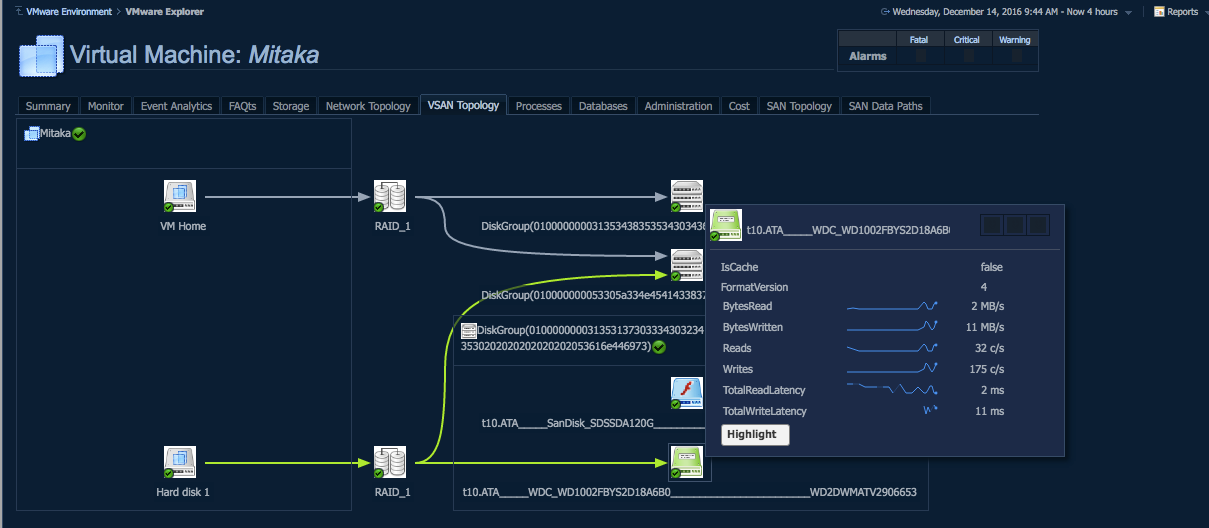This screenshot has height=528, width=1209.
Task: Switch to the SAN Data Paths tab
Action: click(887, 106)
